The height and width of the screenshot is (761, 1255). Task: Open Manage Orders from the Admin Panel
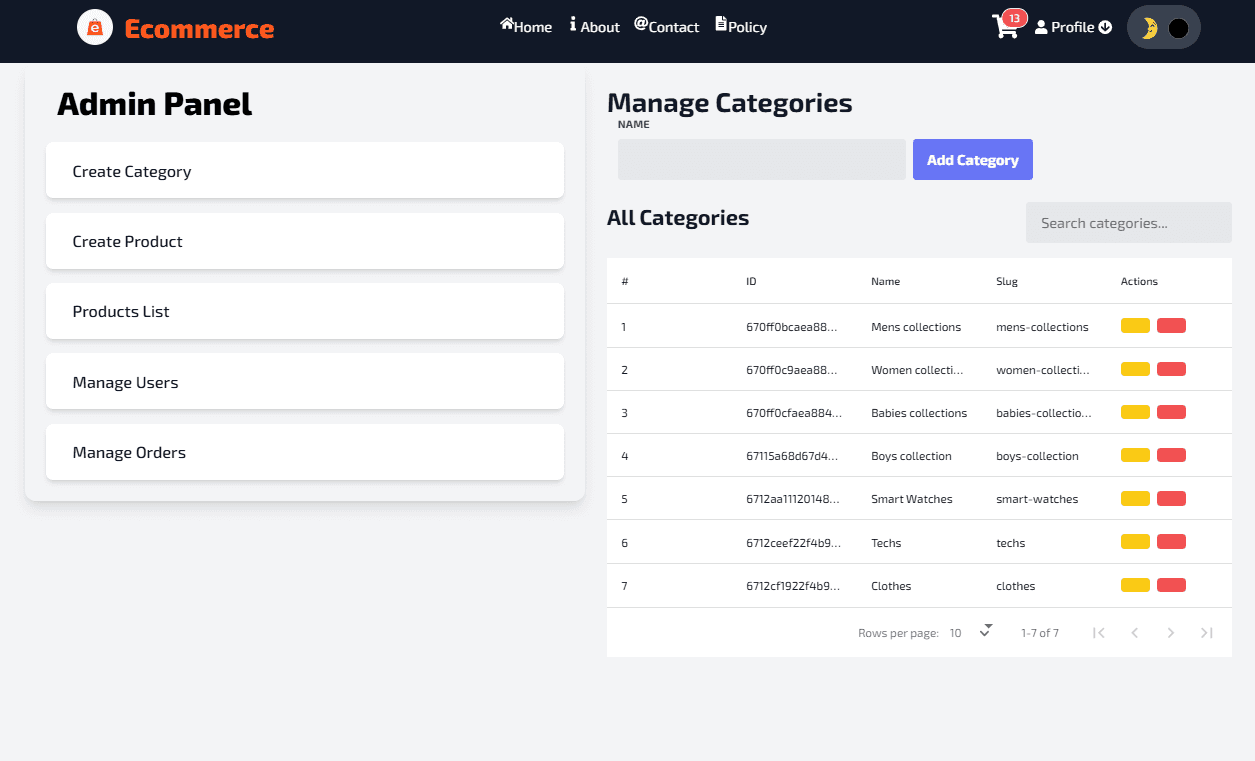click(304, 452)
